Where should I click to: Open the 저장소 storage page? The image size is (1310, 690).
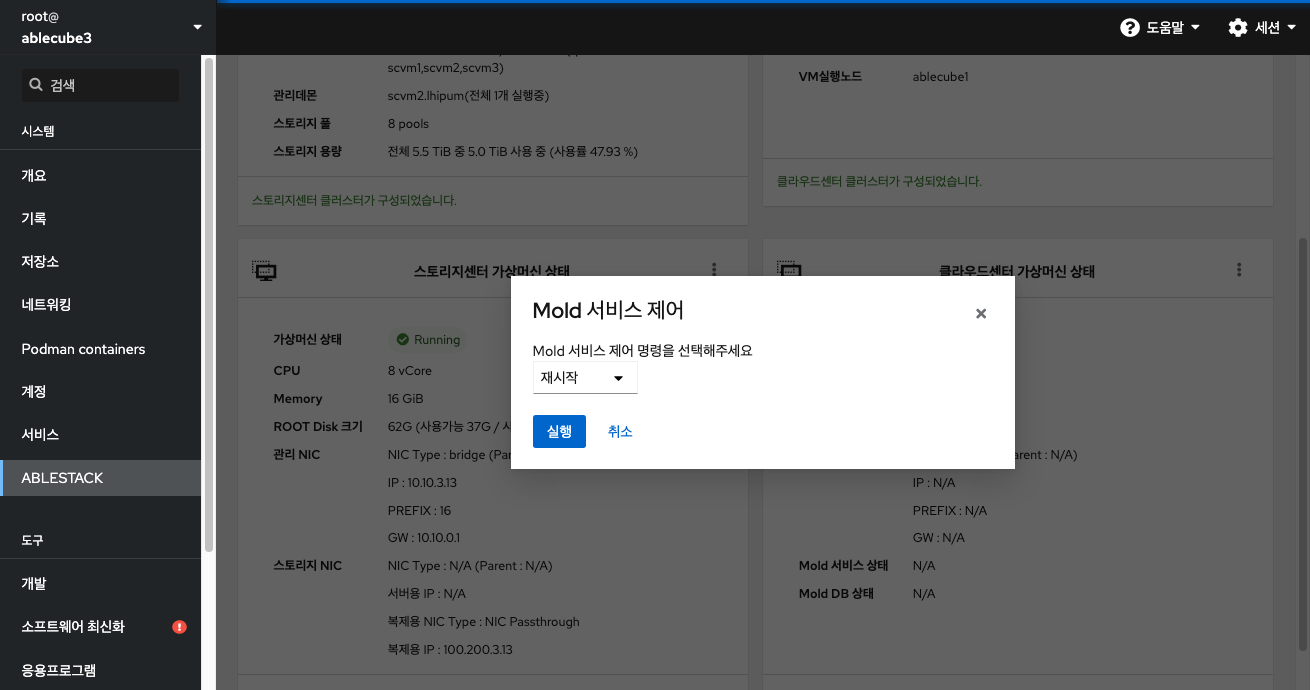pyautogui.click(x=100, y=261)
